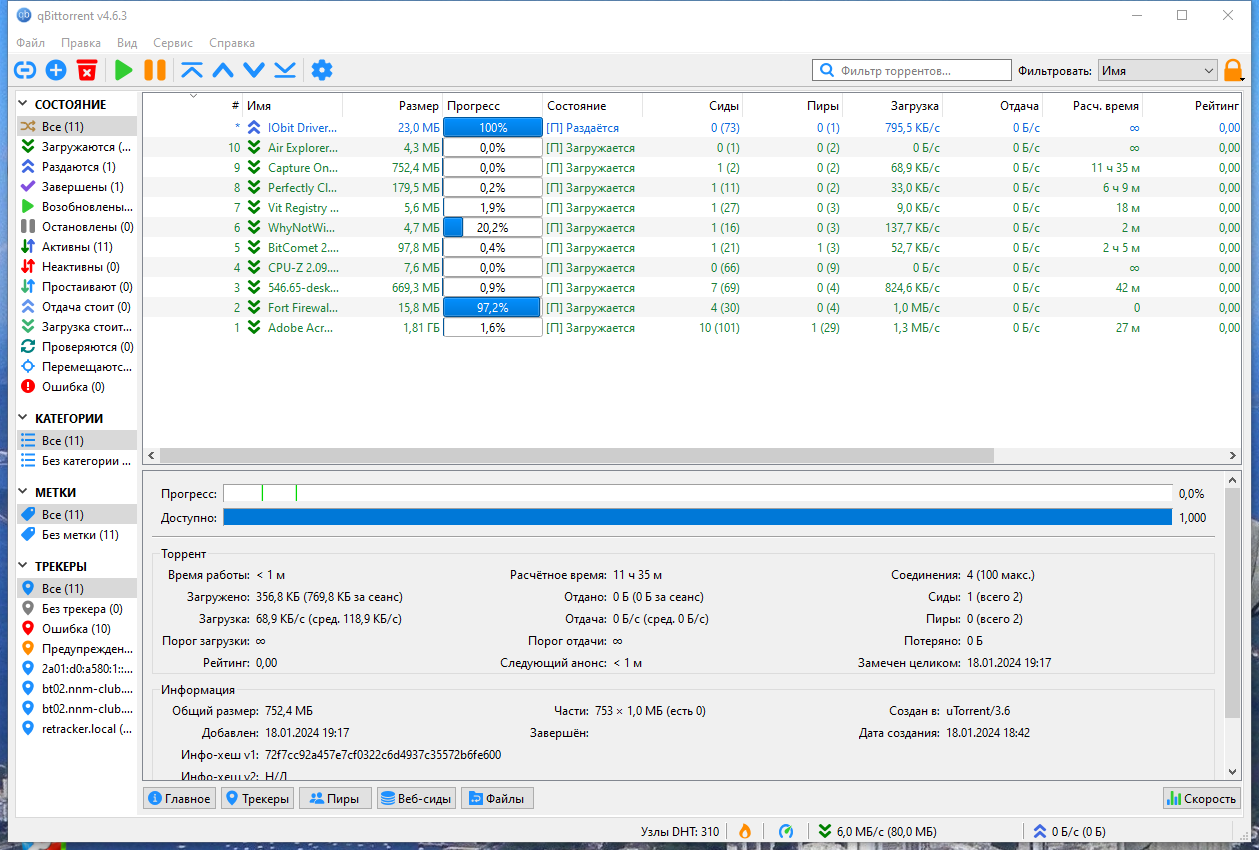Lock qBittorrent with the padlock icon
This screenshot has width=1259, height=850.
point(1232,70)
